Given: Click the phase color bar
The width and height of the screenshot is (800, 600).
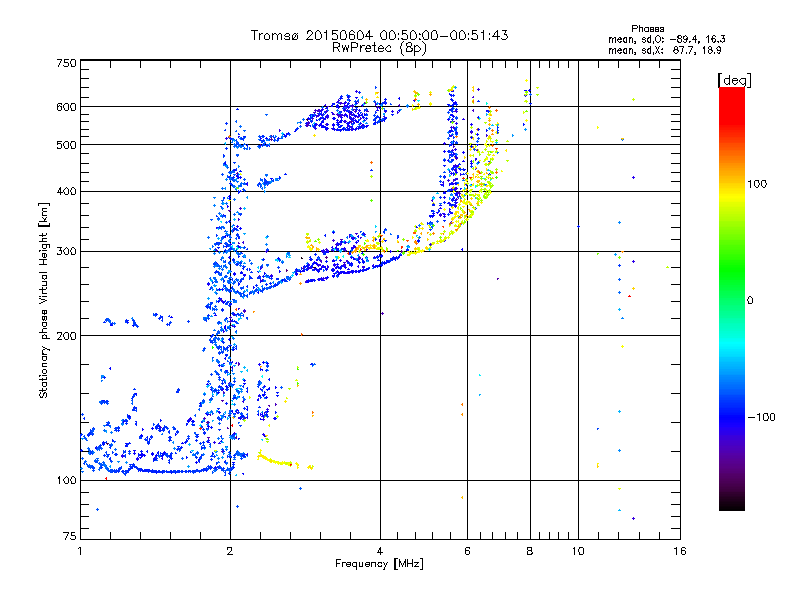Looking at the screenshot, I should 732,299.
